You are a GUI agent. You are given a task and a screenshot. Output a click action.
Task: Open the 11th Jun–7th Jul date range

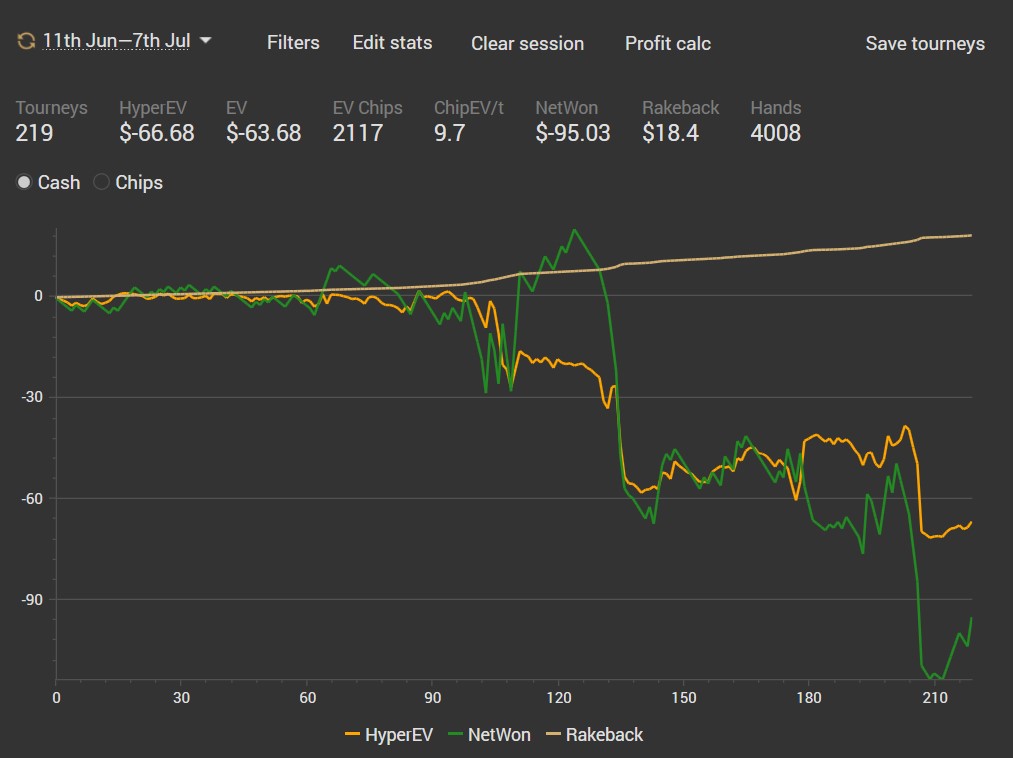point(116,41)
